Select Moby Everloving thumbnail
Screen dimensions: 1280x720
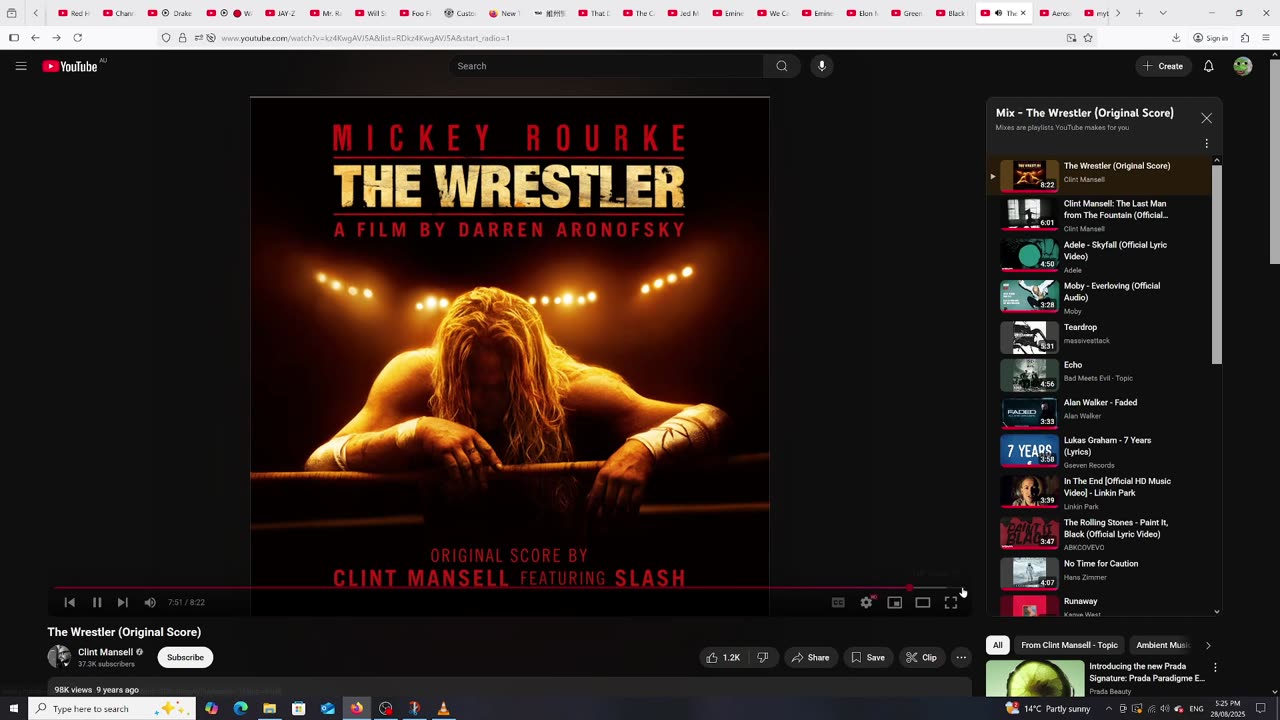click(x=1029, y=297)
